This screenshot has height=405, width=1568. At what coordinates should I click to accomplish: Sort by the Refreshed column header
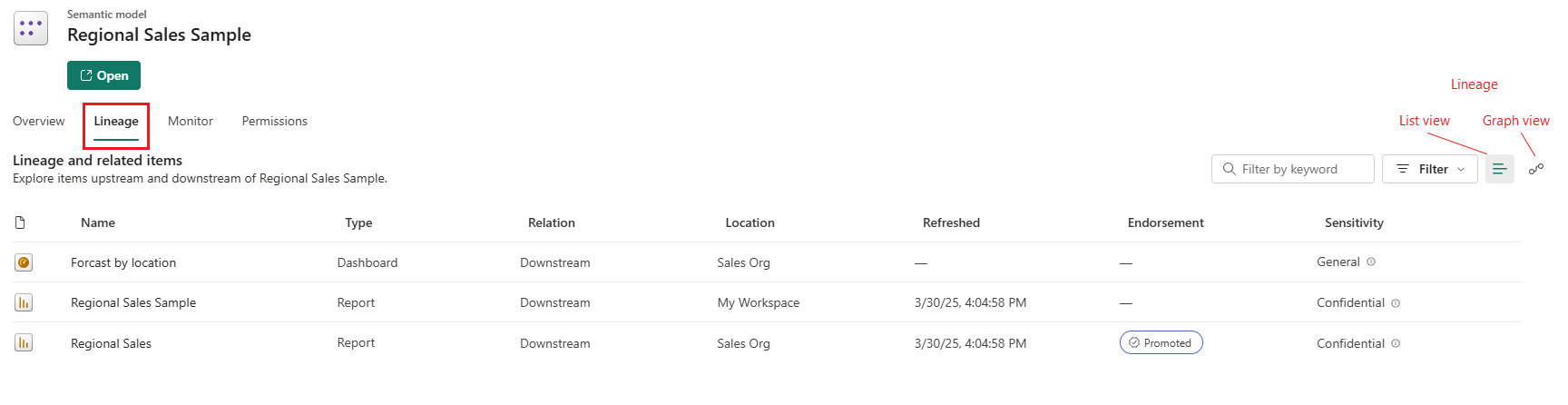[x=951, y=222]
